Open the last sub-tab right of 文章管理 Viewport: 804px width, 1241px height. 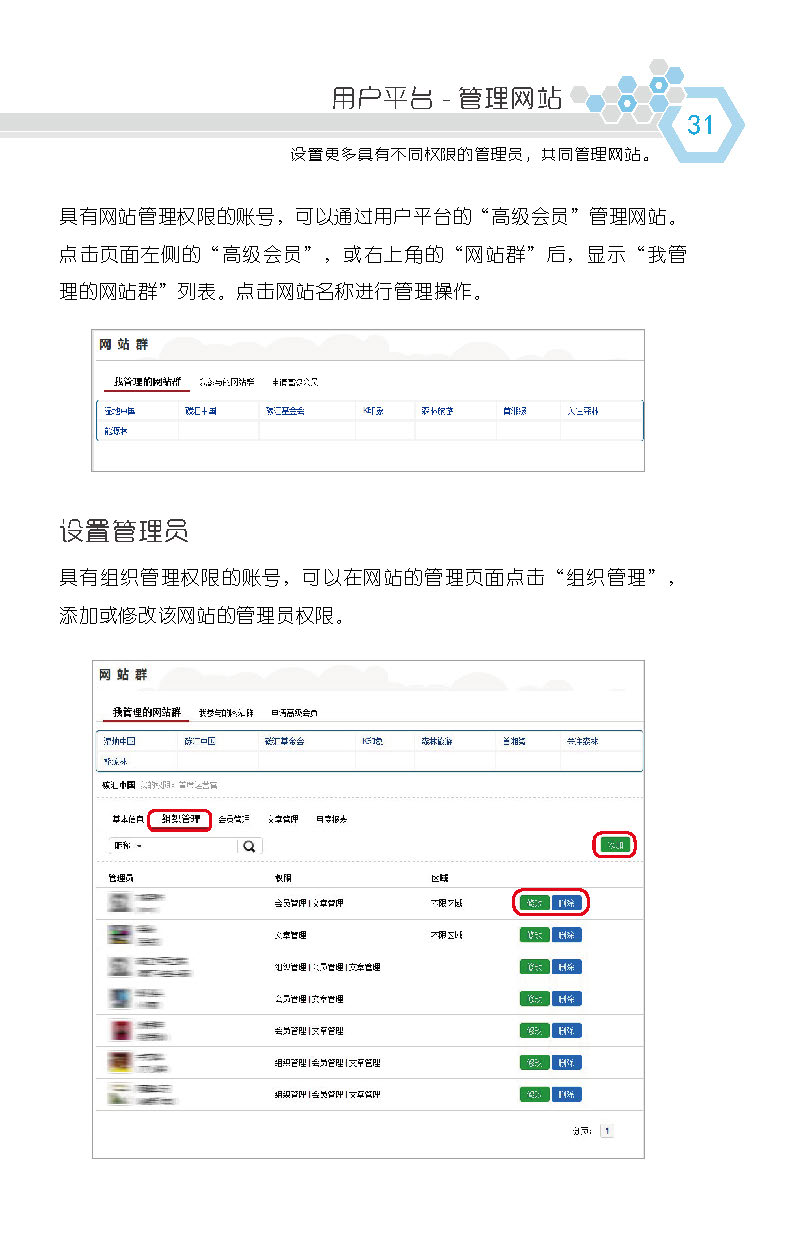[x=333, y=819]
